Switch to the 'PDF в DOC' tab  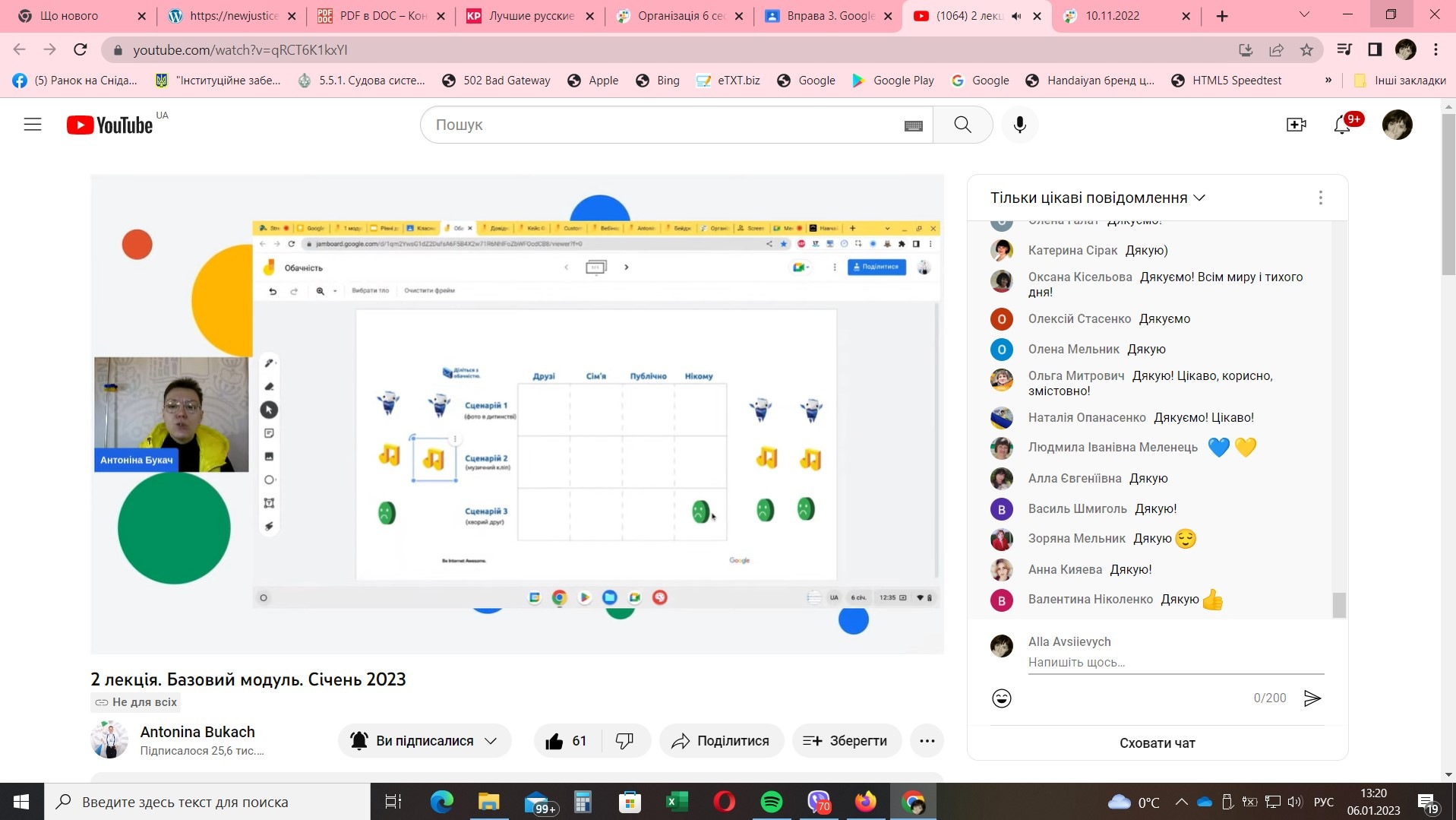[x=381, y=16]
